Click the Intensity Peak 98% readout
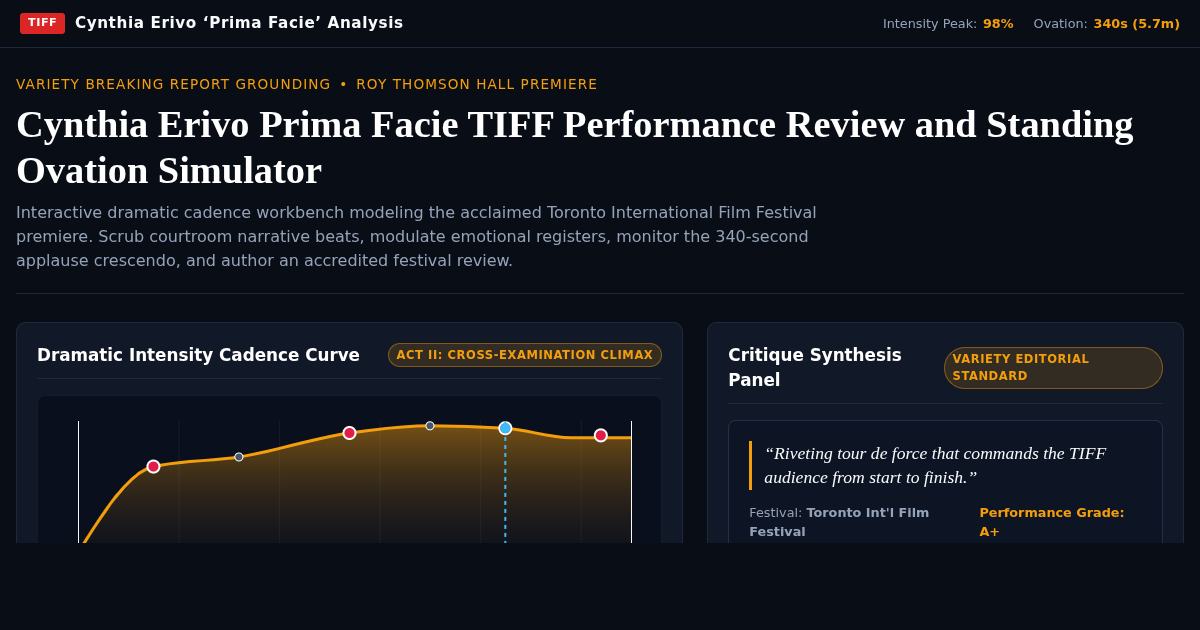 948,24
